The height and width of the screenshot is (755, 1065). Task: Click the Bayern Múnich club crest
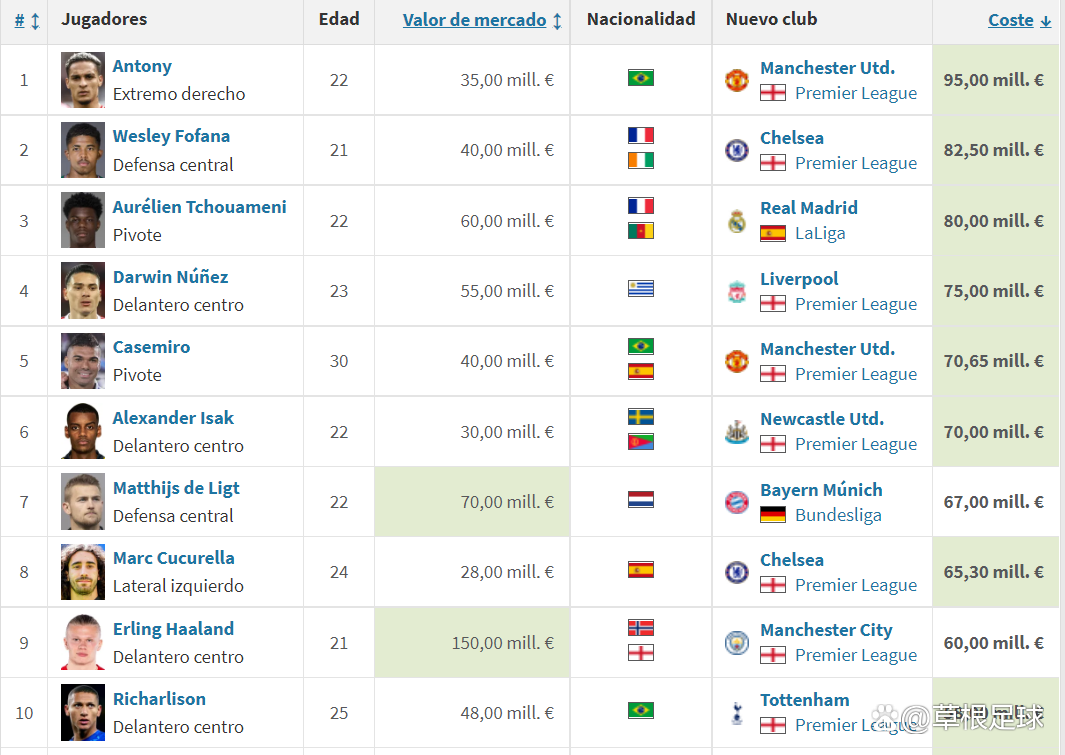pyautogui.click(x=737, y=502)
